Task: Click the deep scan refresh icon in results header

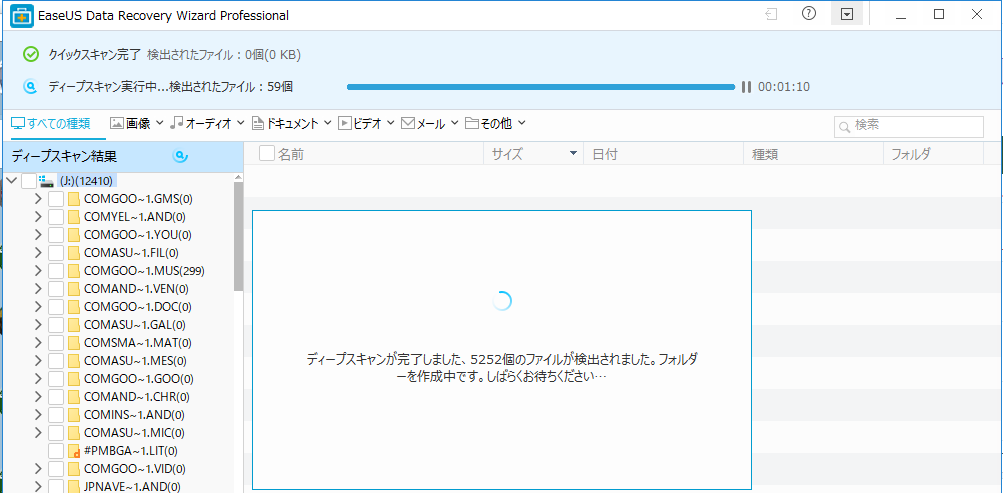Action: pyautogui.click(x=180, y=156)
